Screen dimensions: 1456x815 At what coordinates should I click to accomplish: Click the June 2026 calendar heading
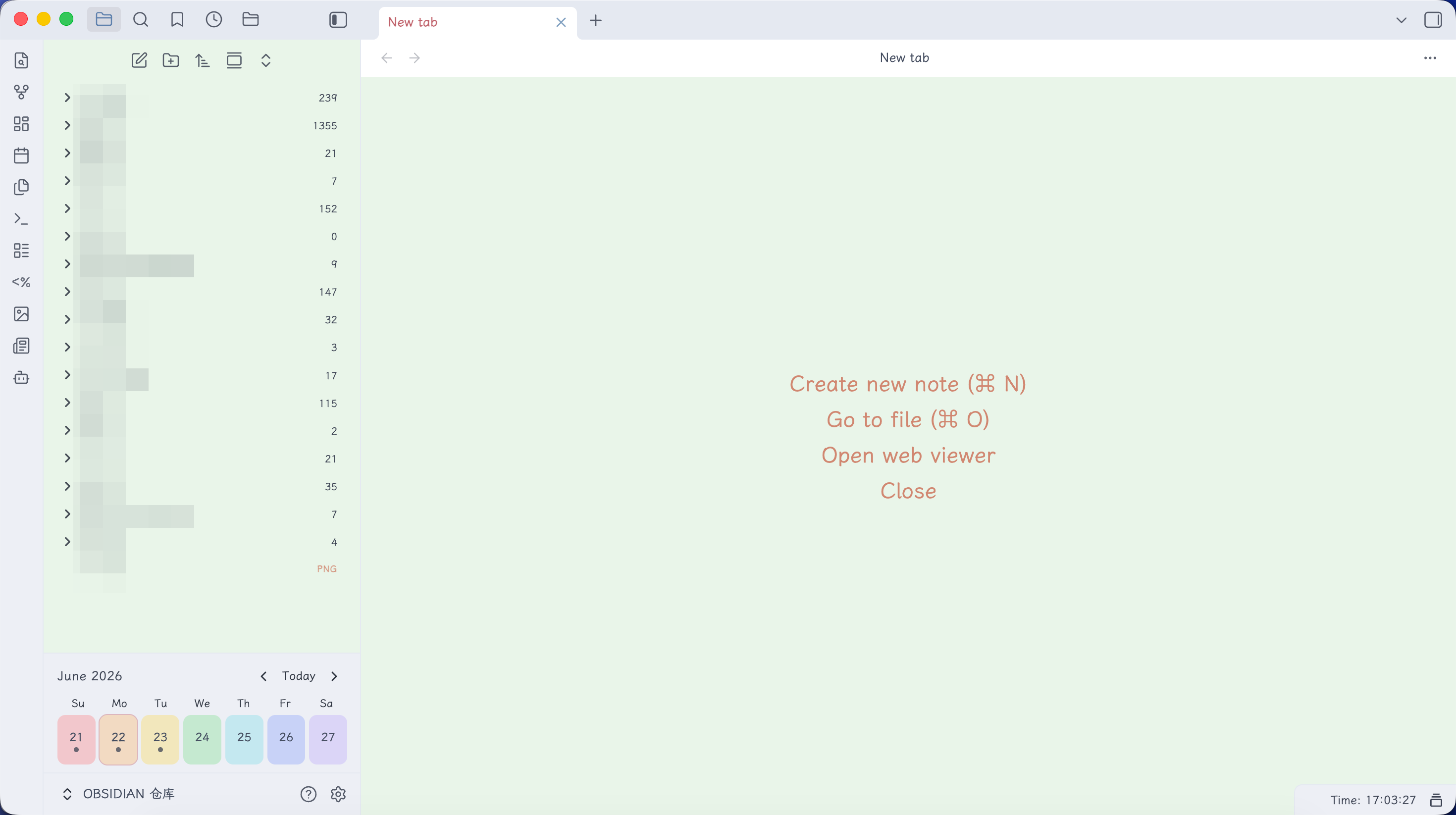tap(89, 676)
